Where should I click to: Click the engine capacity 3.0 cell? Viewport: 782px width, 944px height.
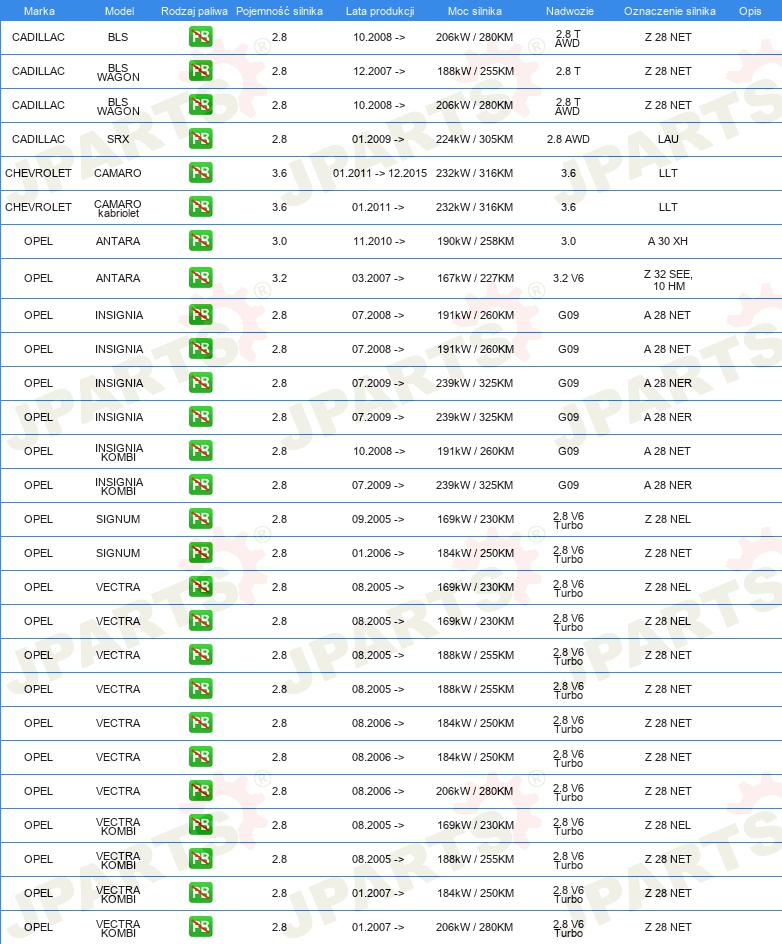[279, 241]
